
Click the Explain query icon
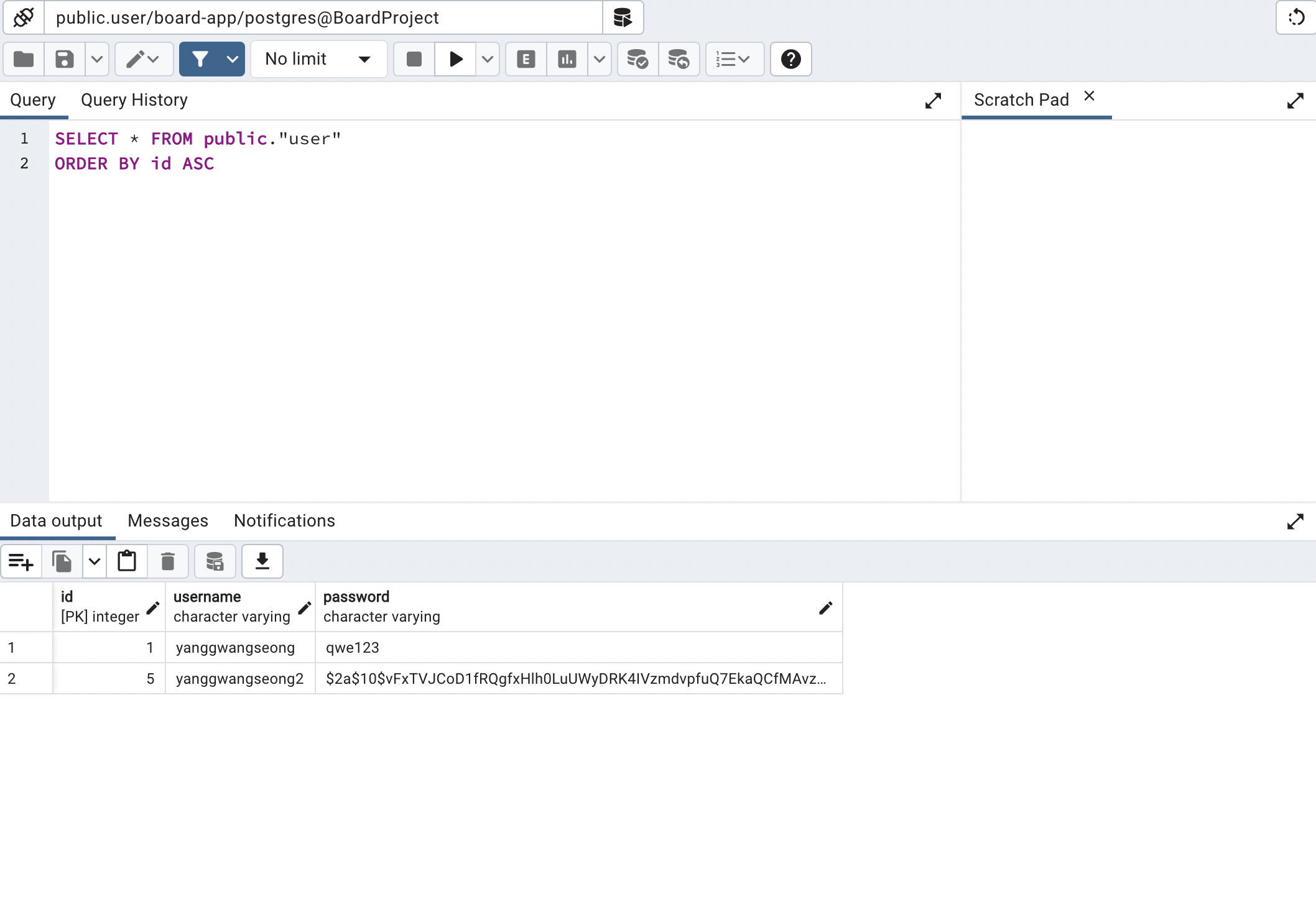526,59
